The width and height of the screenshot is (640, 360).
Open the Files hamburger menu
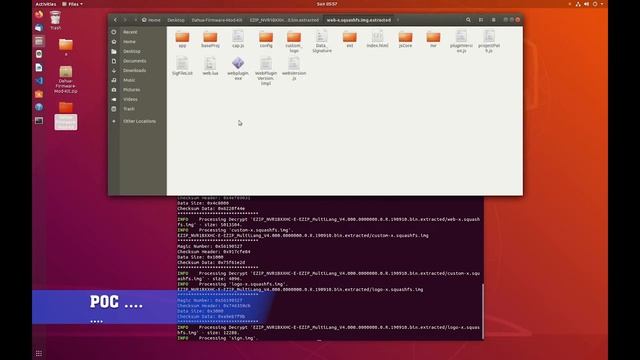[493, 20]
